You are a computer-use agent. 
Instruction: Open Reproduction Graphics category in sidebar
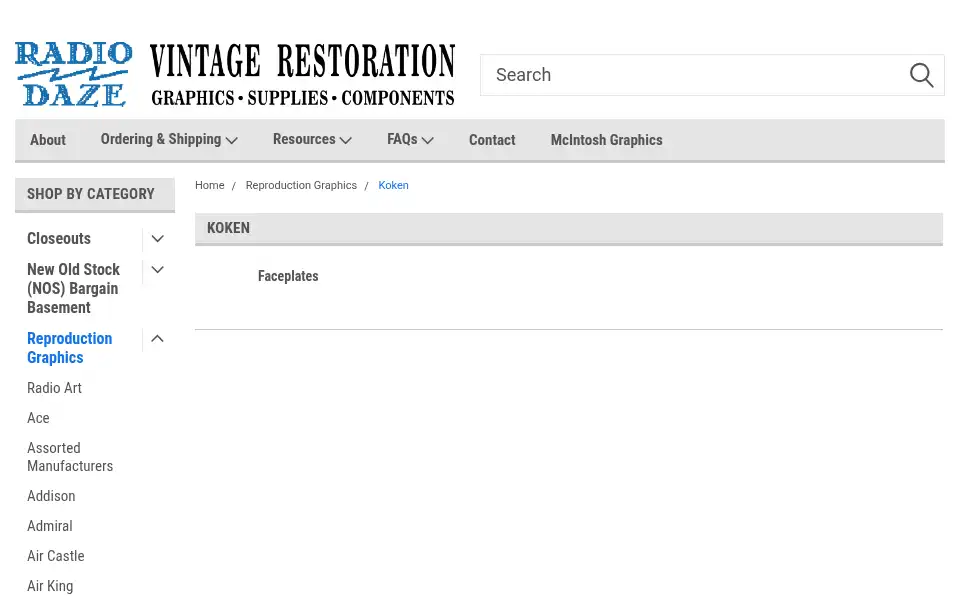pos(70,348)
